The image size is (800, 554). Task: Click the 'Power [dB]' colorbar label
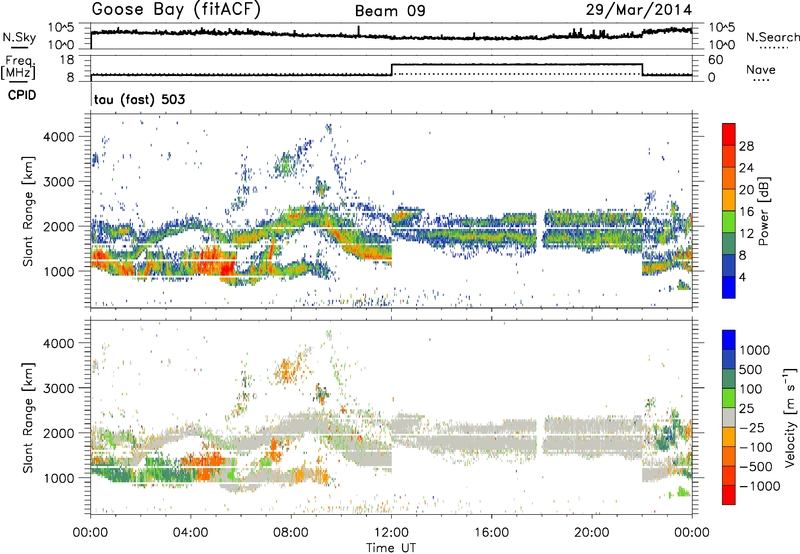[x=764, y=211]
